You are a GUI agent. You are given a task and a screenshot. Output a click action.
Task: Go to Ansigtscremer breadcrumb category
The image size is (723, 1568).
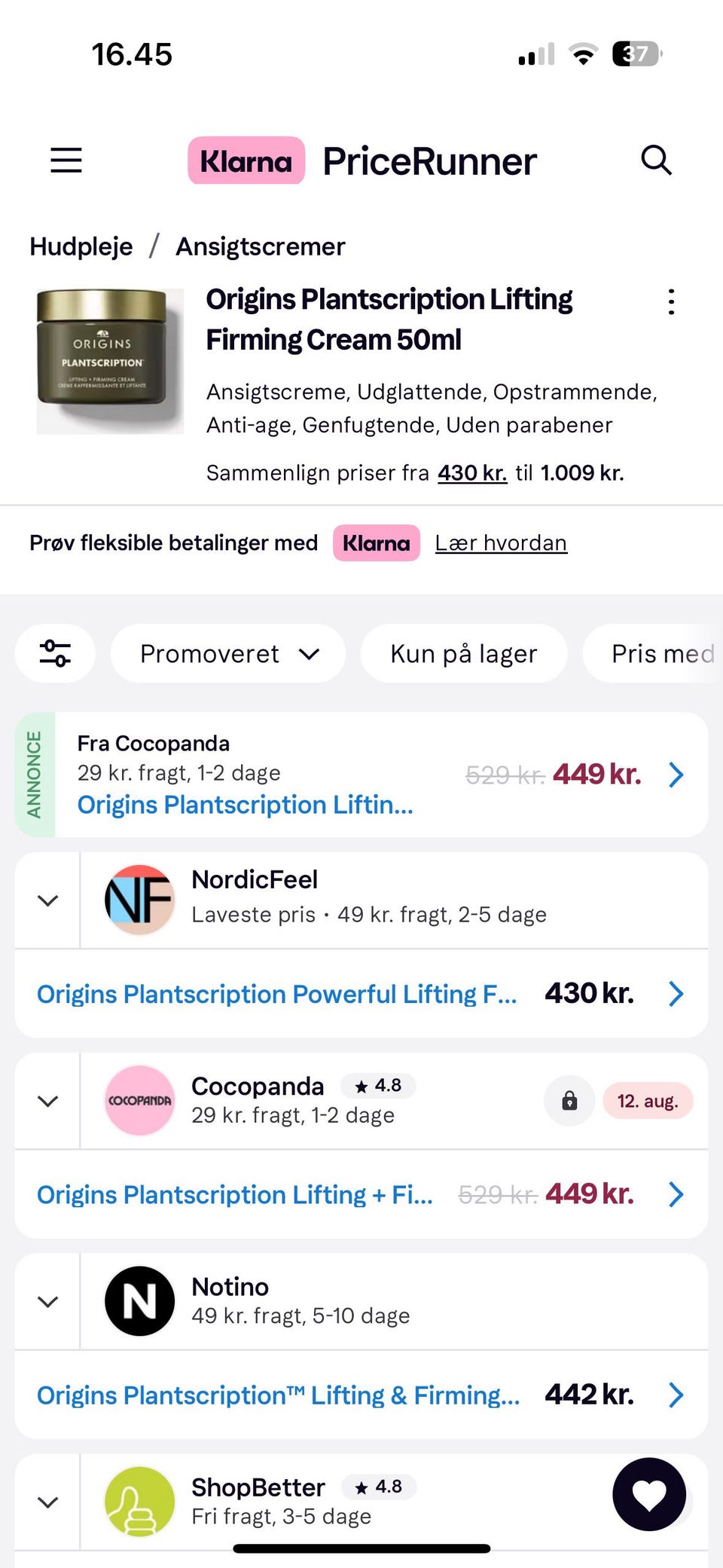pos(260,246)
